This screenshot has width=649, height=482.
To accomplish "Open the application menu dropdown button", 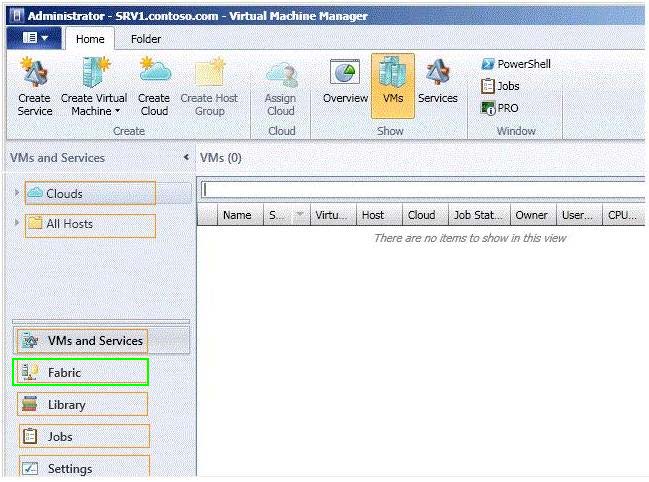I will point(34,38).
